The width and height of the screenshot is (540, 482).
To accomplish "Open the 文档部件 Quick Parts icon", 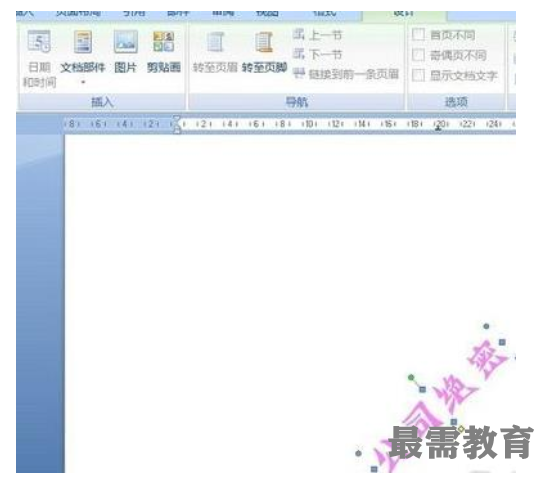I will [83, 42].
